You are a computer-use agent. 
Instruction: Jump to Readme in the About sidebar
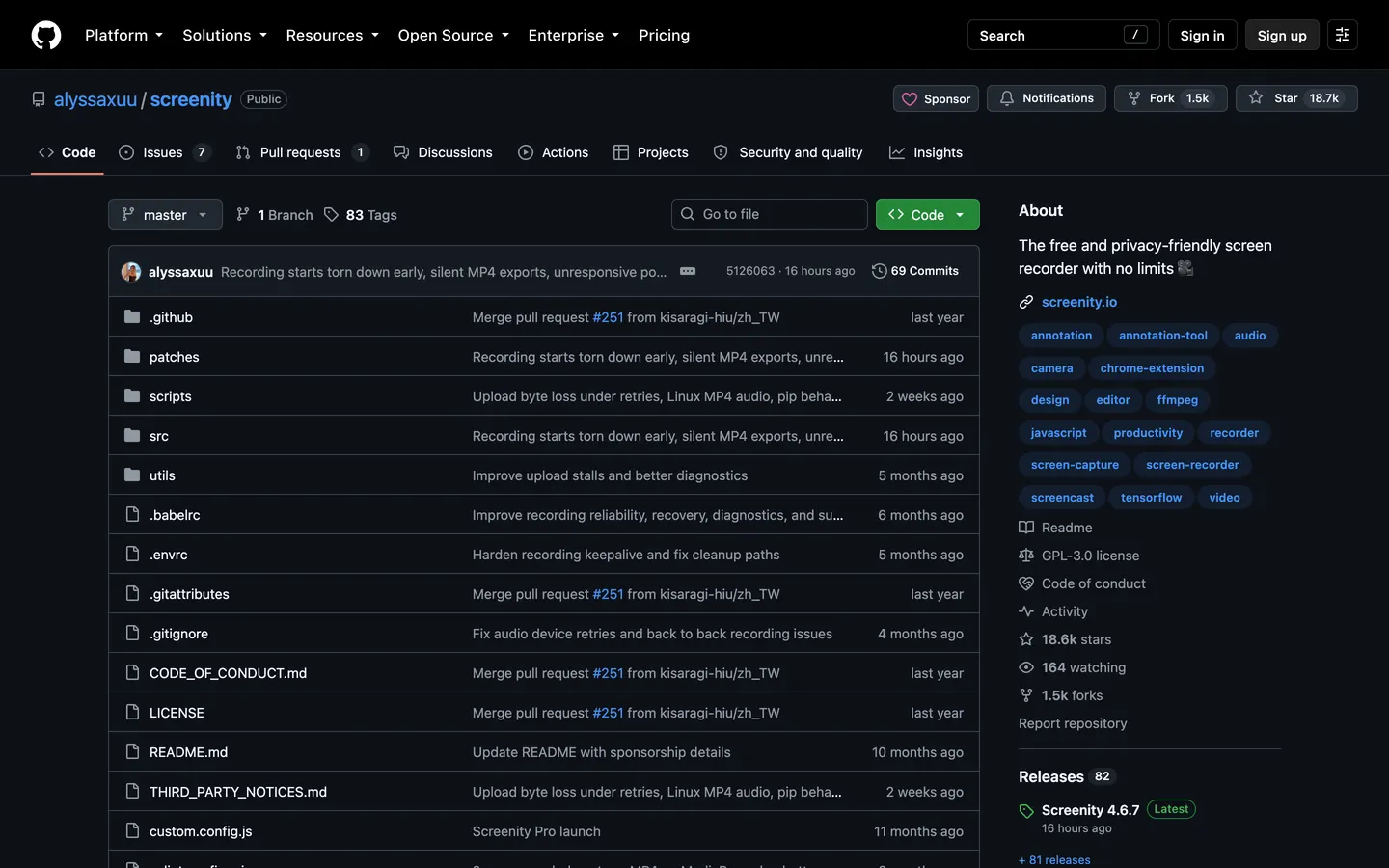[x=1056, y=528]
